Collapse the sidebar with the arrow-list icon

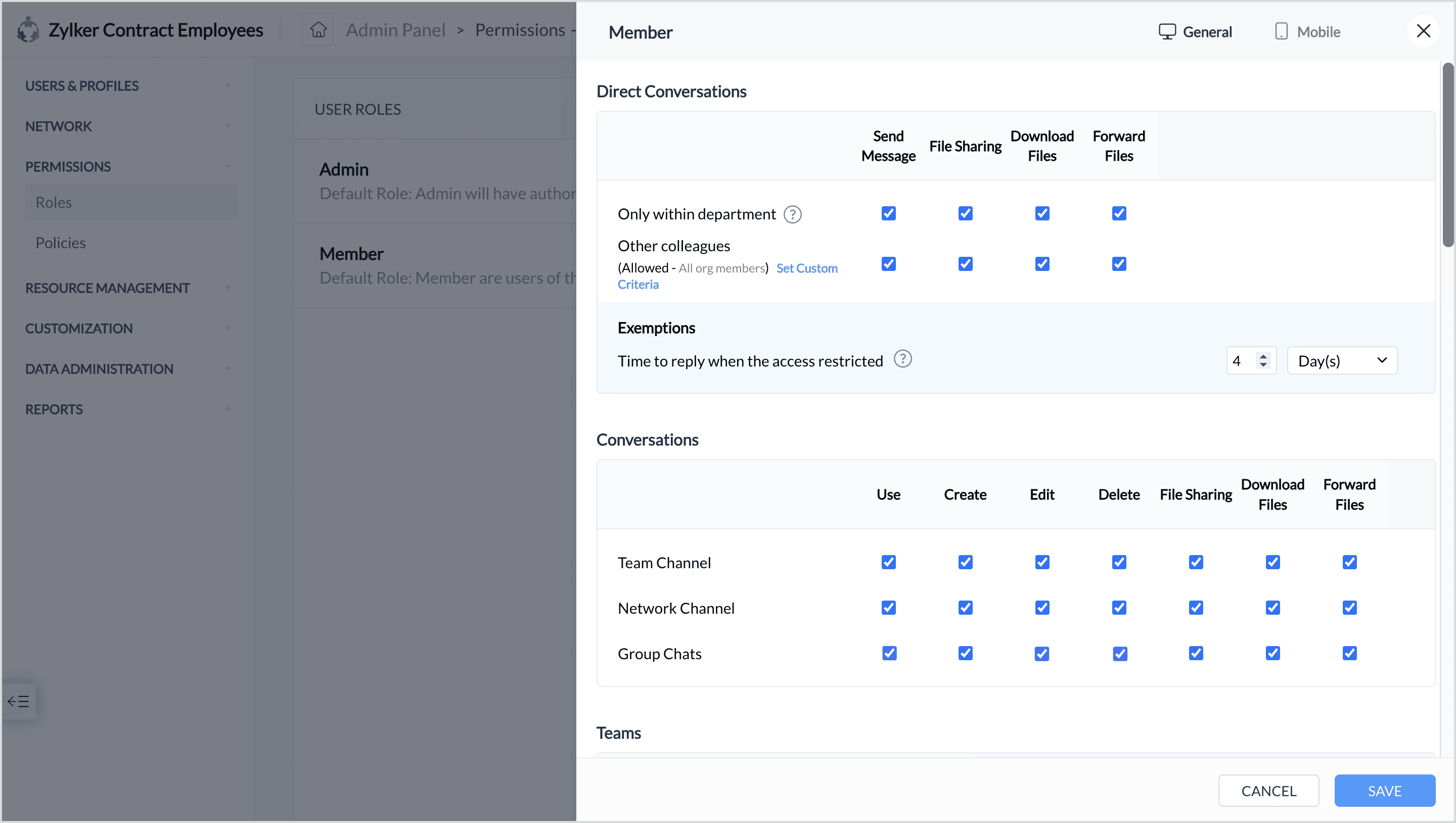18,702
